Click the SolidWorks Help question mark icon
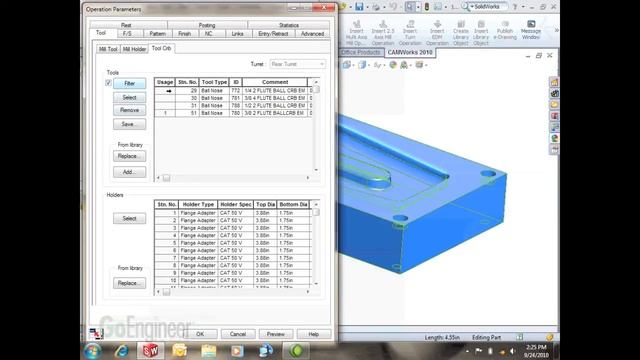Image resolution: width=640 pixels, height=360 pixels. pos(515,7)
